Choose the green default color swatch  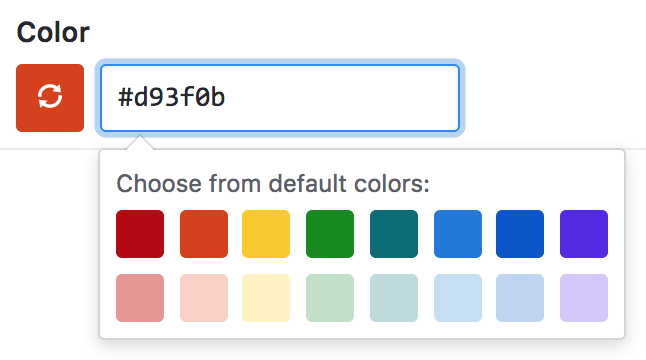[330, 234]
